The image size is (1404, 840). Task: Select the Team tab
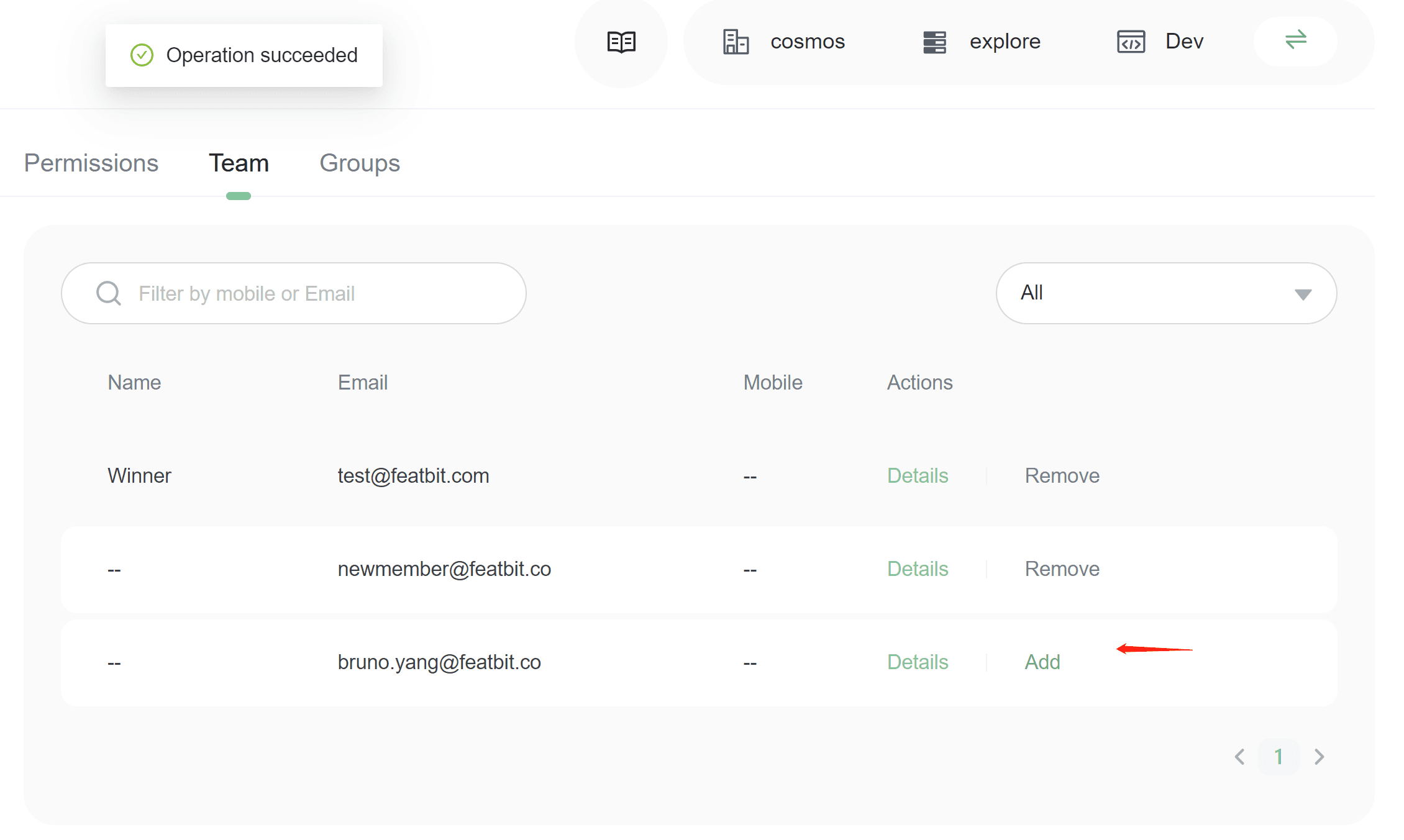(x=239, y=163)
